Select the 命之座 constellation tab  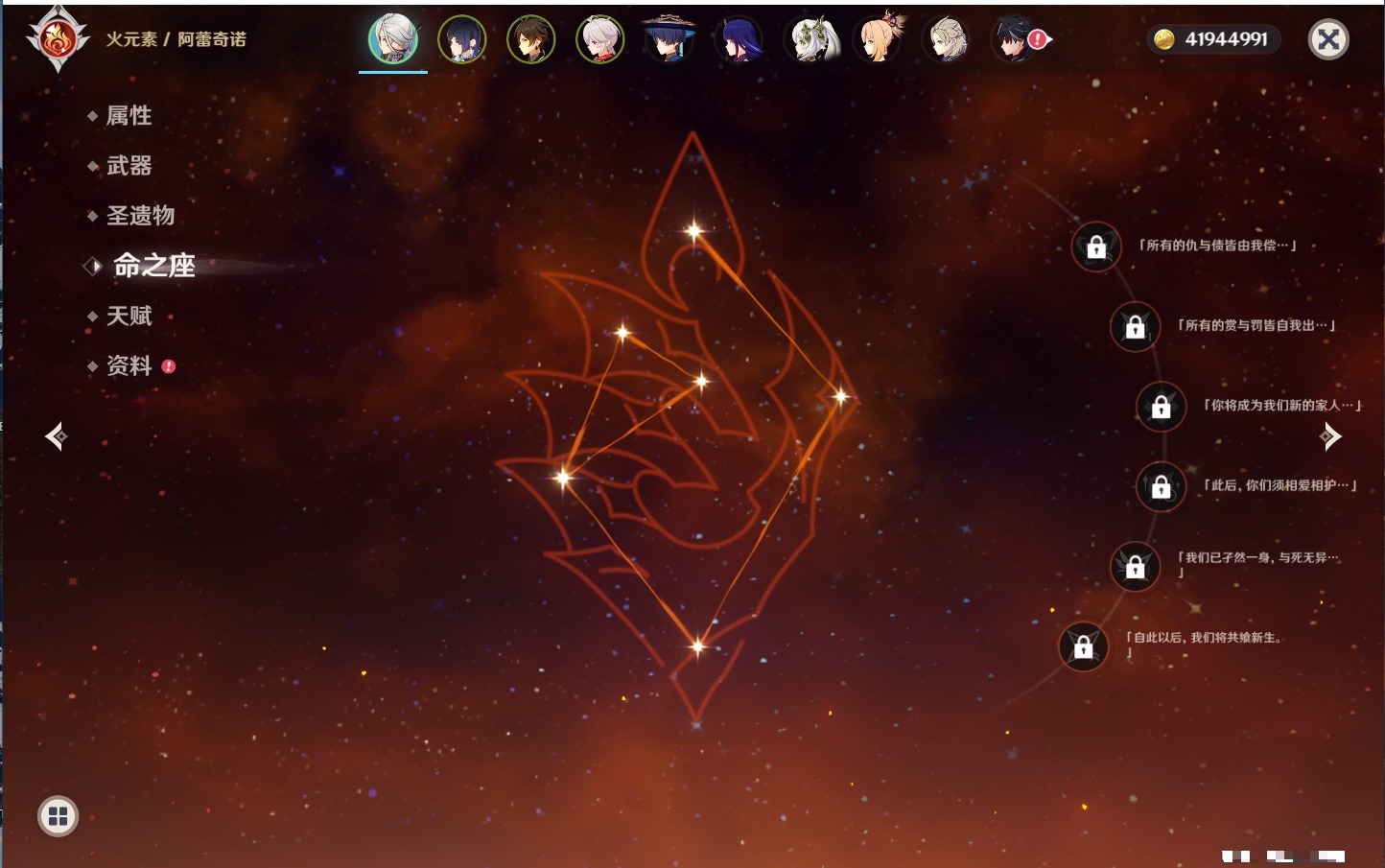(x=153, y=266)
